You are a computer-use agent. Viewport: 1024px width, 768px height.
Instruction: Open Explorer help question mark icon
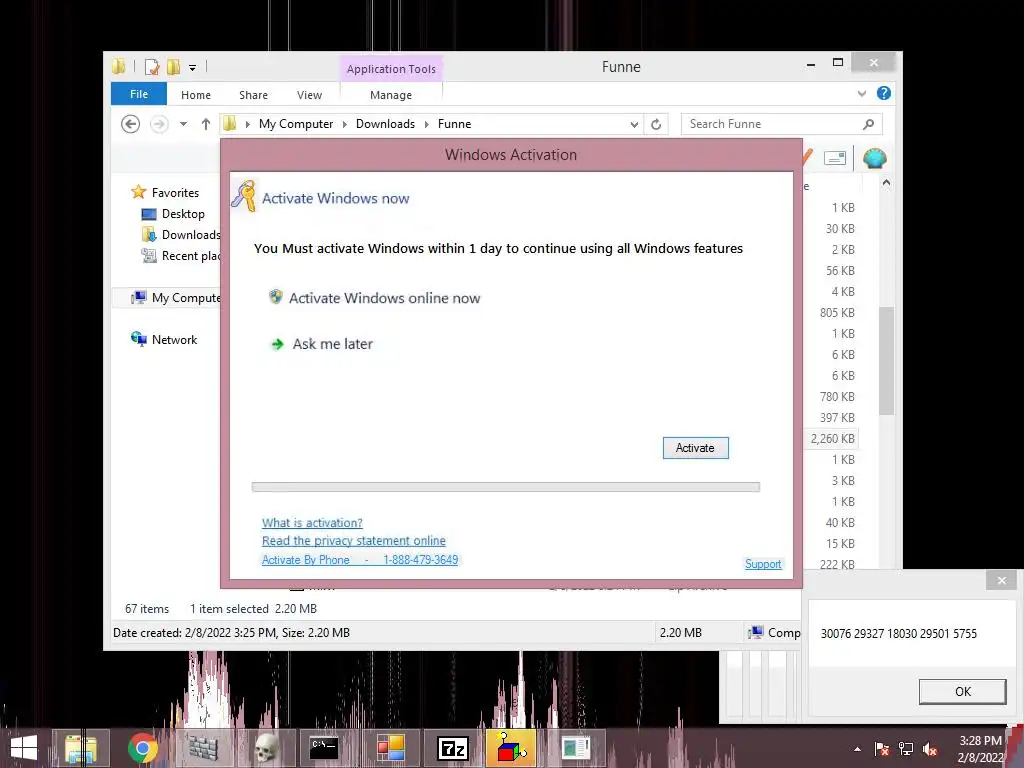coord(884,93)
